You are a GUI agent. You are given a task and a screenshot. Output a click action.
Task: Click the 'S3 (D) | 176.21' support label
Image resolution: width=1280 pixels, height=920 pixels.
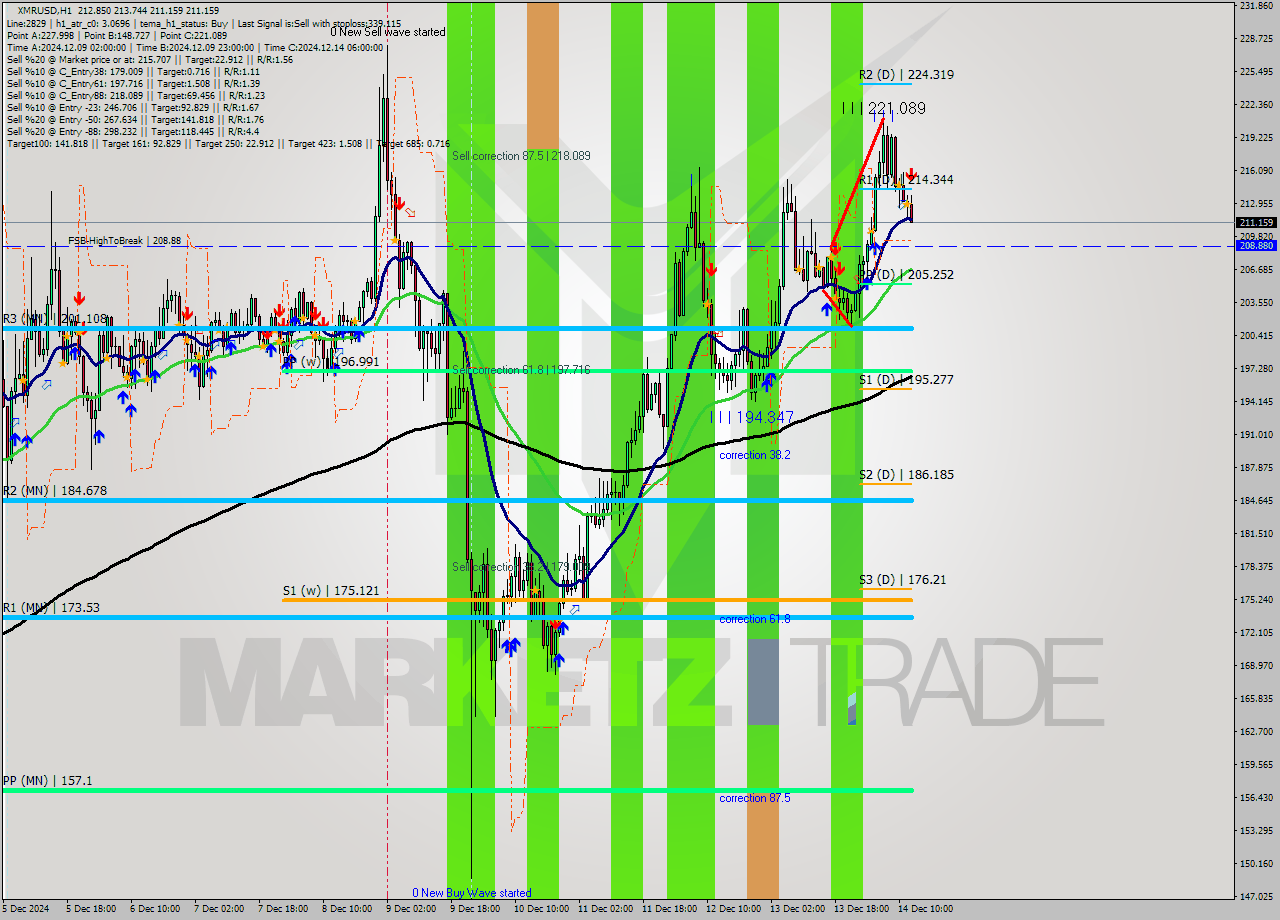pyautogui.click(x=903, y=579)
